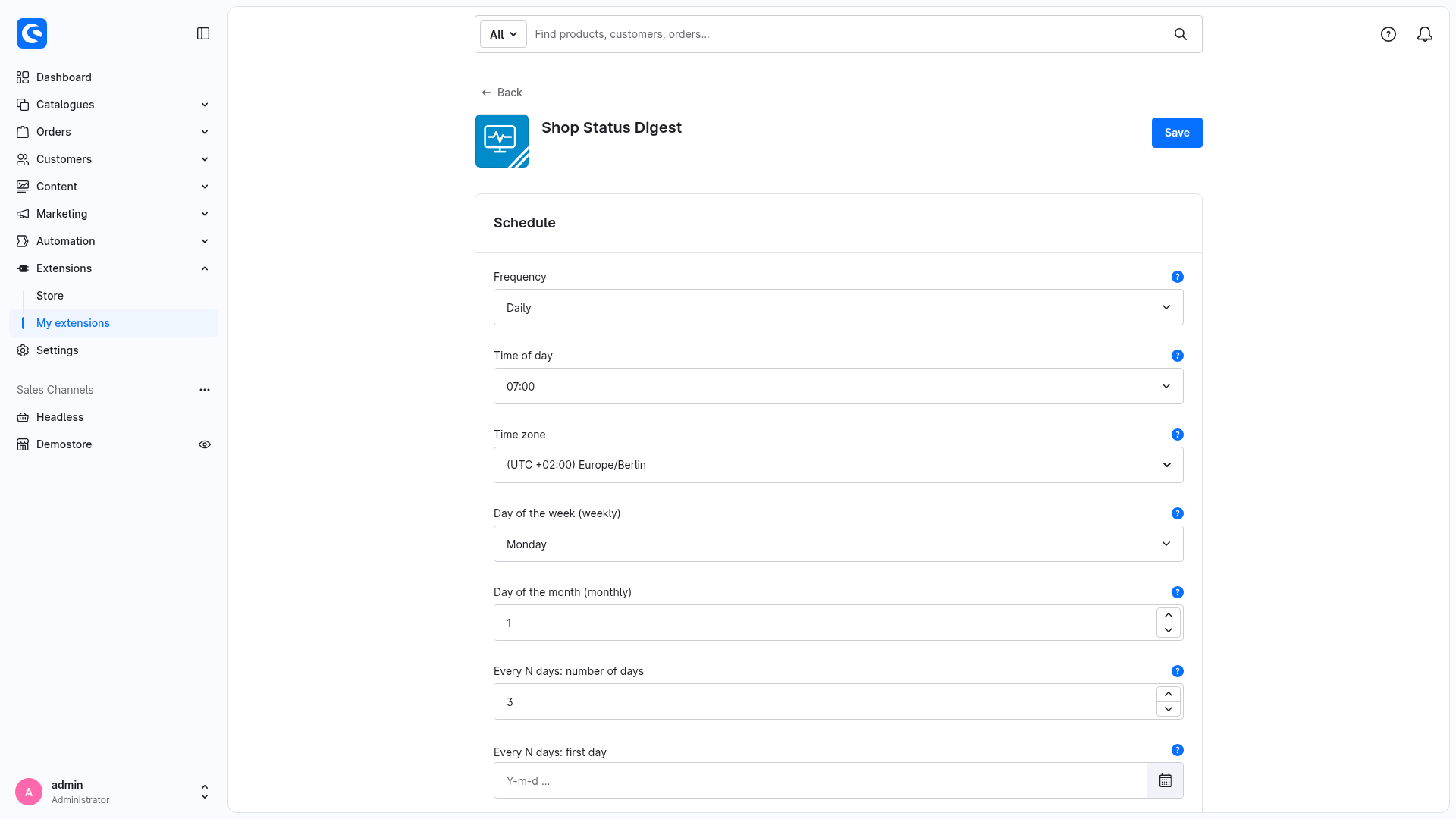Go Back to previous page
This screenshot has height=819, width=1456.
tap(502, 93)
